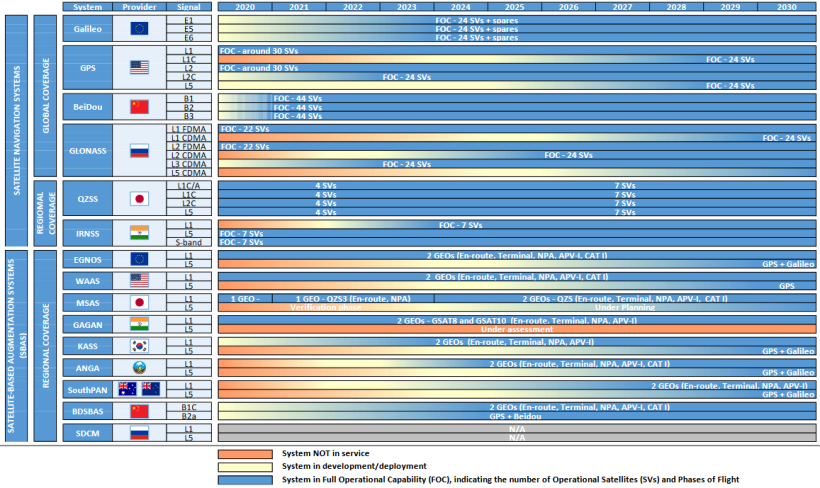Click the Australia flag in the SouthPAN row
This screenshot has height=488, width=820.
coord(127,389)
